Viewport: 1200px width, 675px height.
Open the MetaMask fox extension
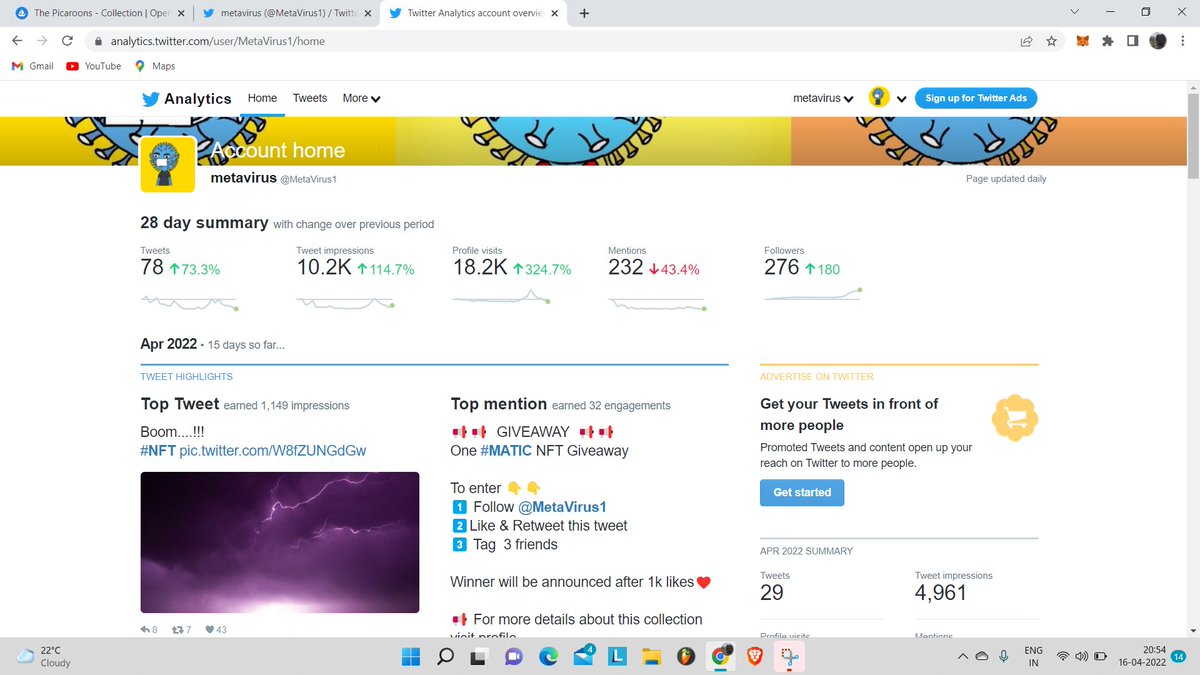(x=1083, y=41)
